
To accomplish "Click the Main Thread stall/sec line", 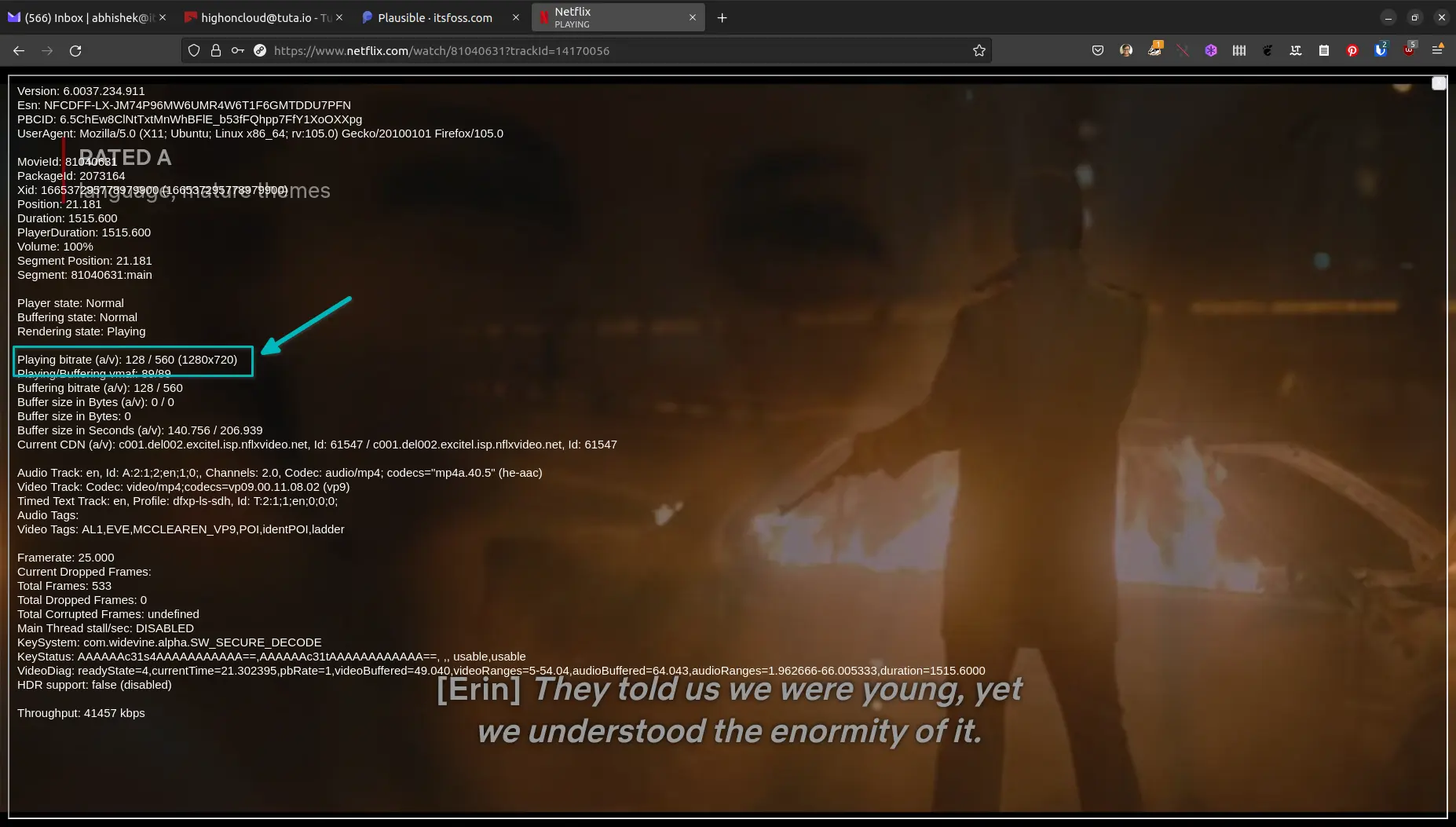I will tap(105, 628).
